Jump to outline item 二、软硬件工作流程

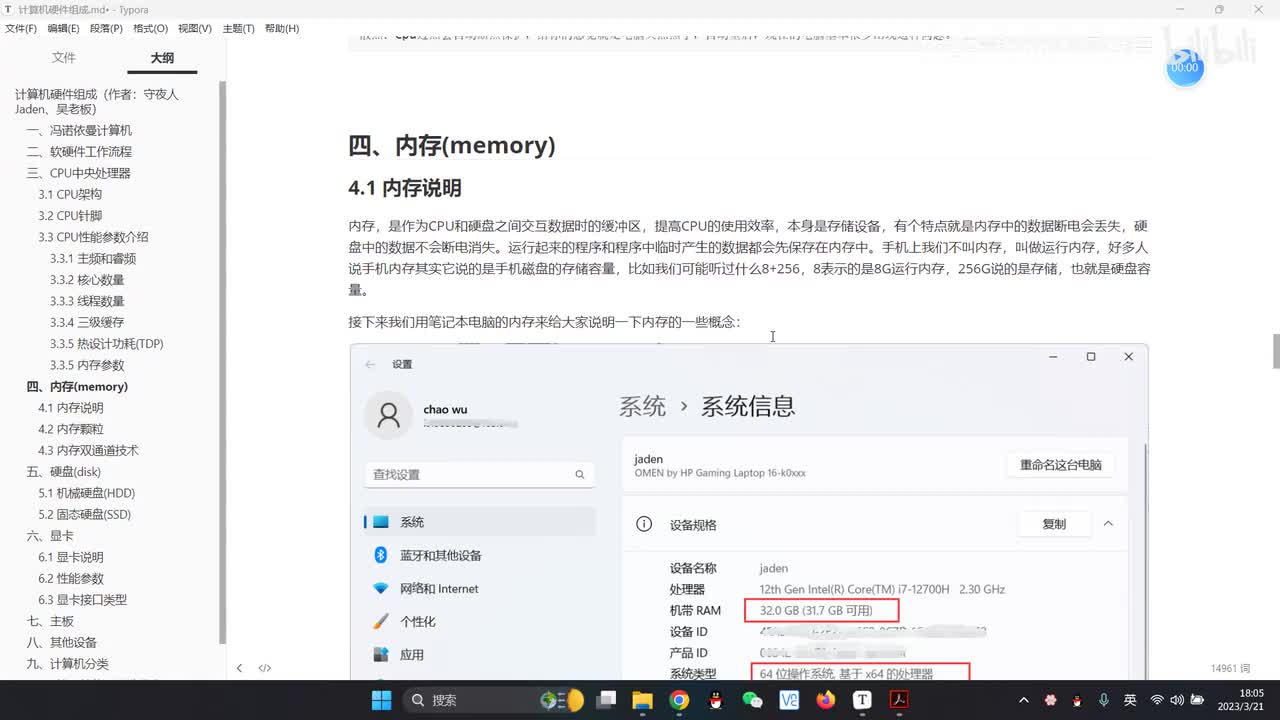coord(79,152)
